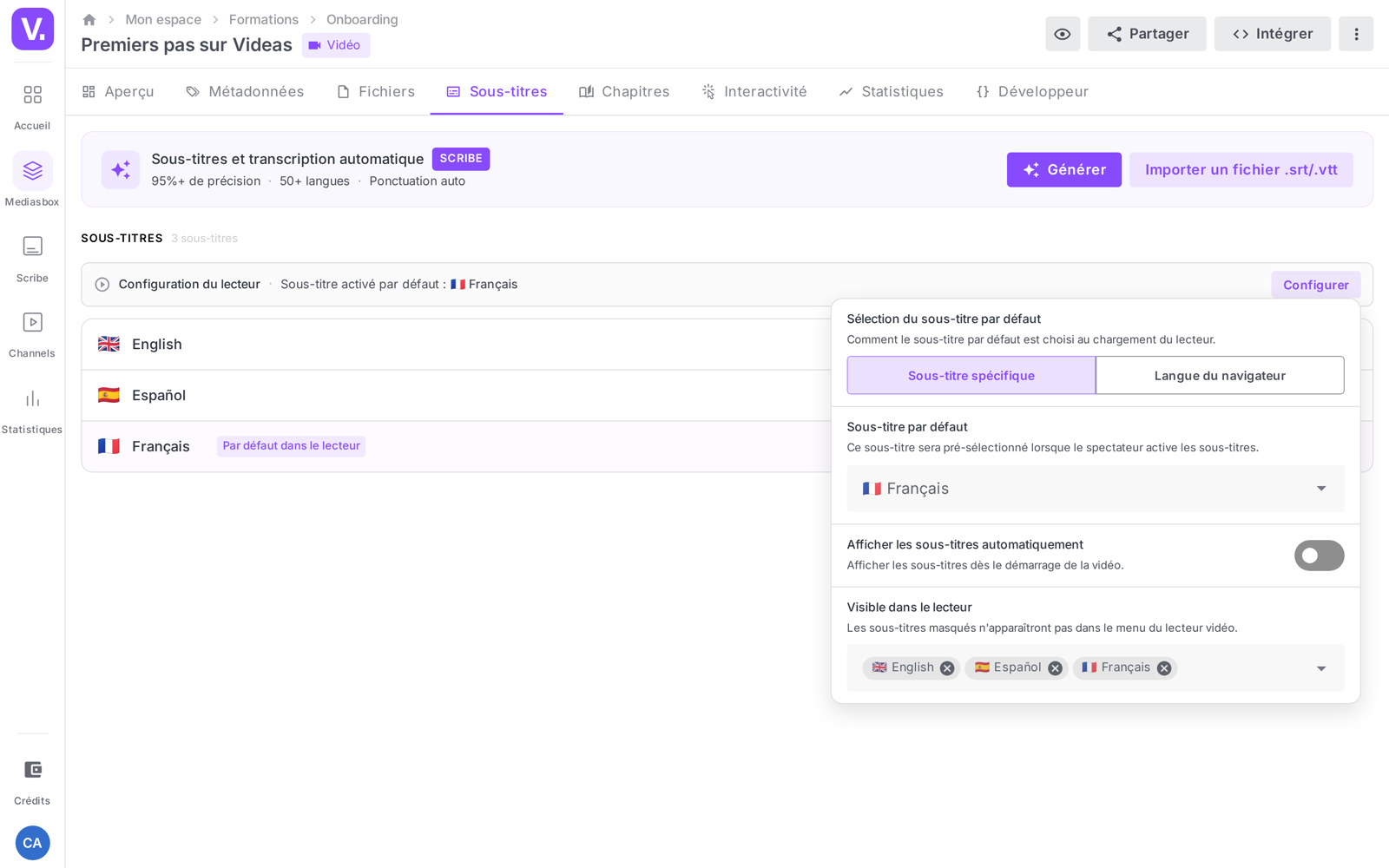Open Mon espace breadcrumb link
The image size is (1389, 868).
(163, 19)
